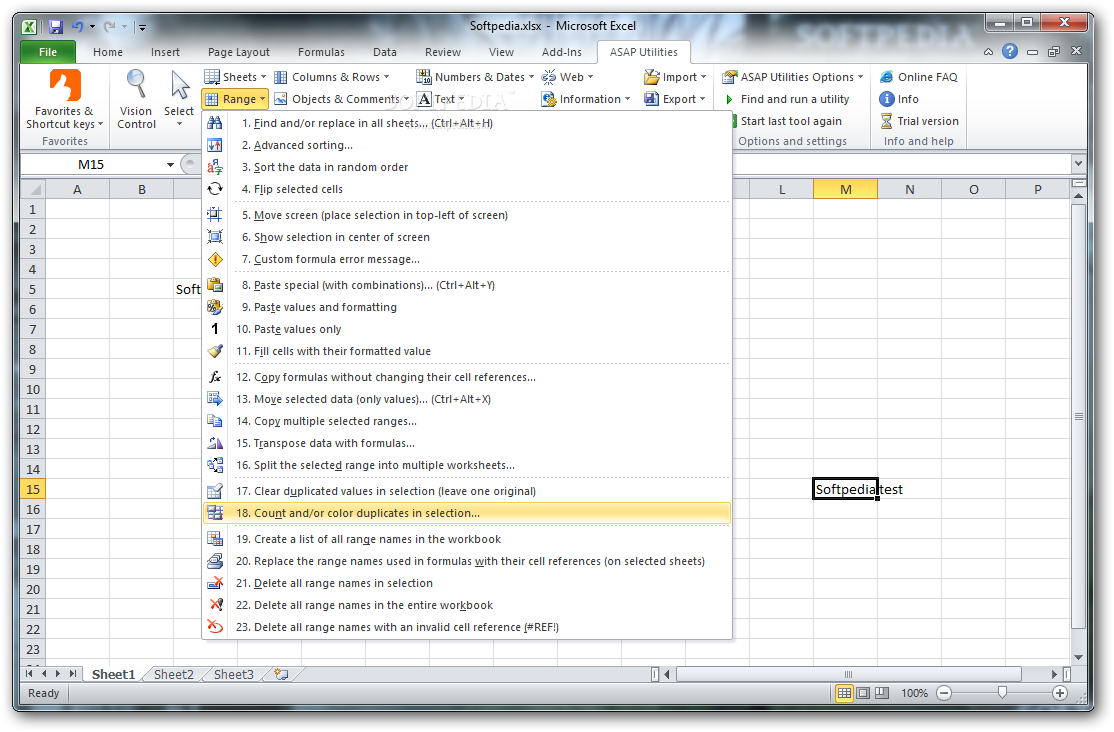Image resolution: width=1114 pixels, height=732 pixels.
Task: Switch to Sheet3 worksheet tab
Action: pyautogui.click(x=233, y=674)
